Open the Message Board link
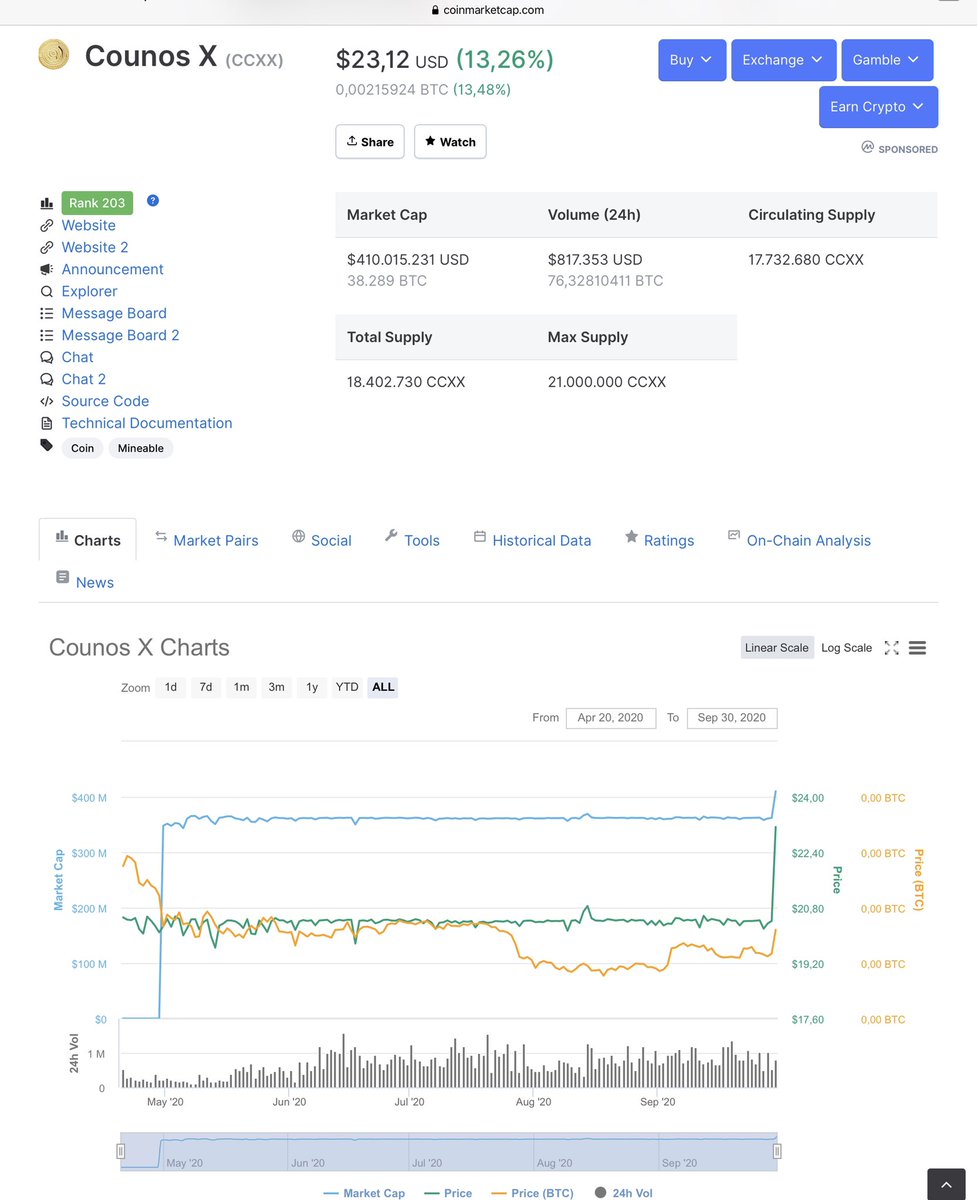 pos(114,313)
